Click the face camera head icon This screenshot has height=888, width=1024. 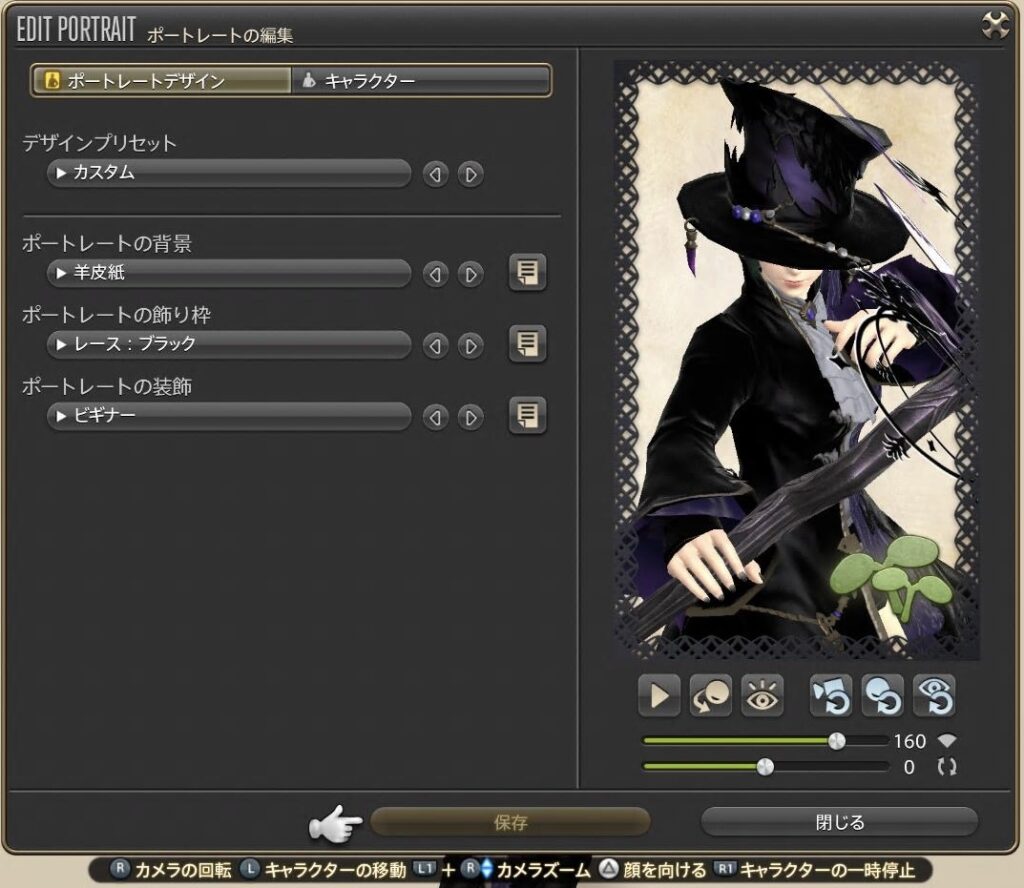point(711,696)
